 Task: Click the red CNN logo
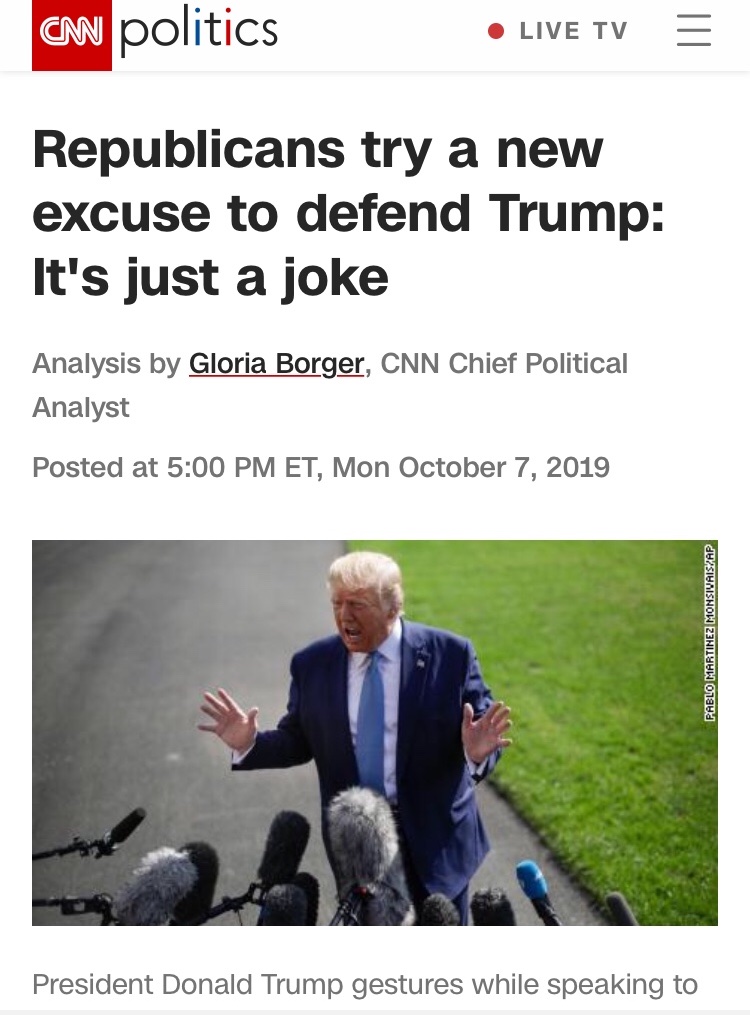72,35
